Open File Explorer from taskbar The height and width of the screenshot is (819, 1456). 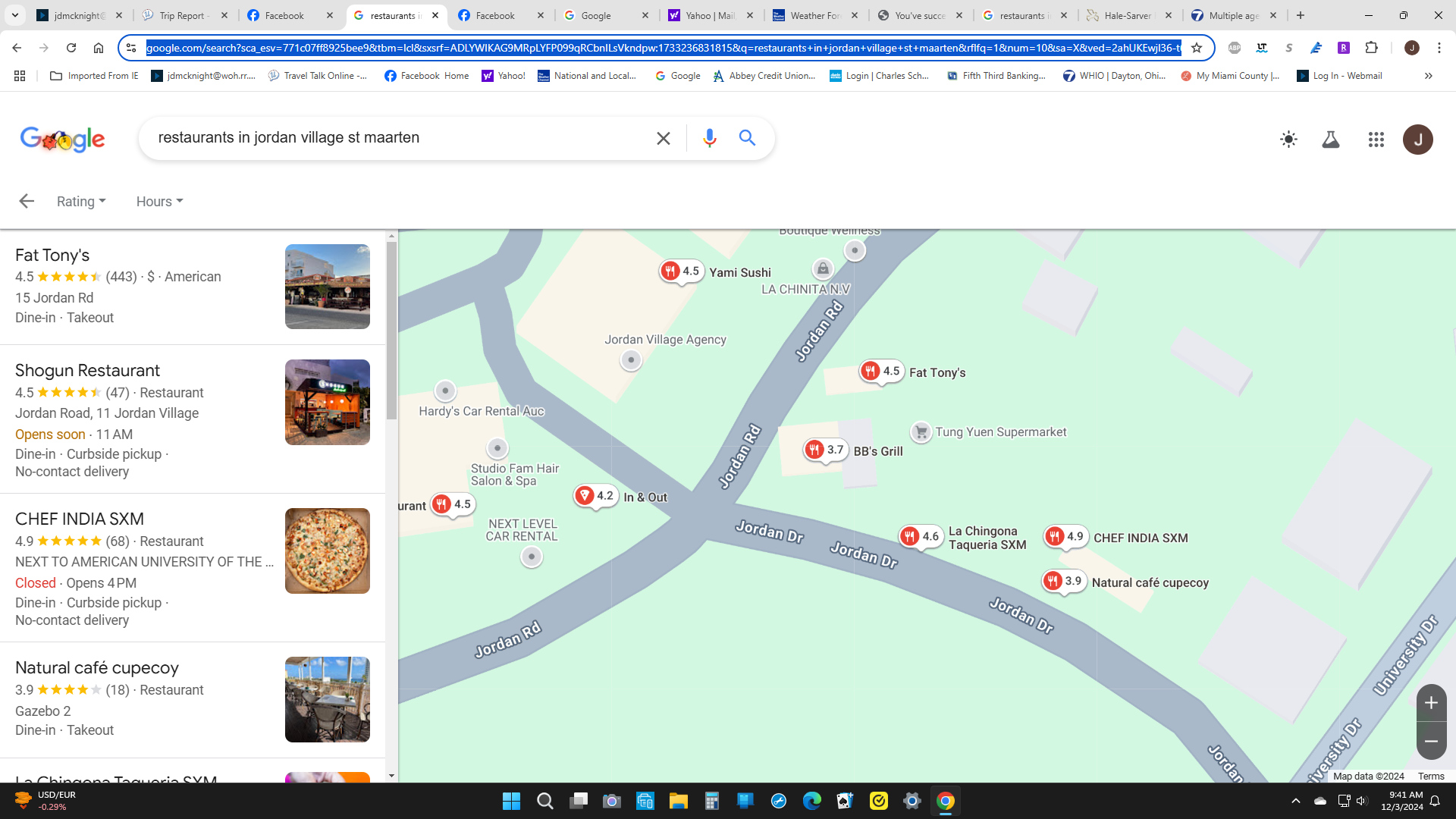point(678,801)
